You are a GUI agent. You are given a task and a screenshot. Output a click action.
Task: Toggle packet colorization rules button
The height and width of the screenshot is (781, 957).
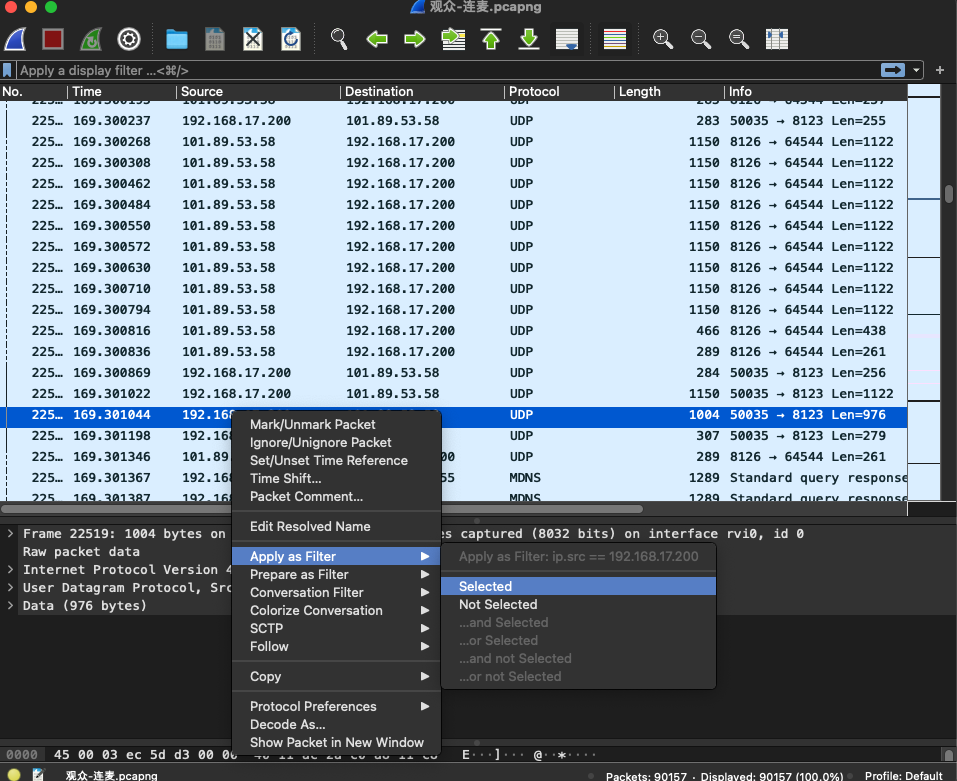point(615,39)
